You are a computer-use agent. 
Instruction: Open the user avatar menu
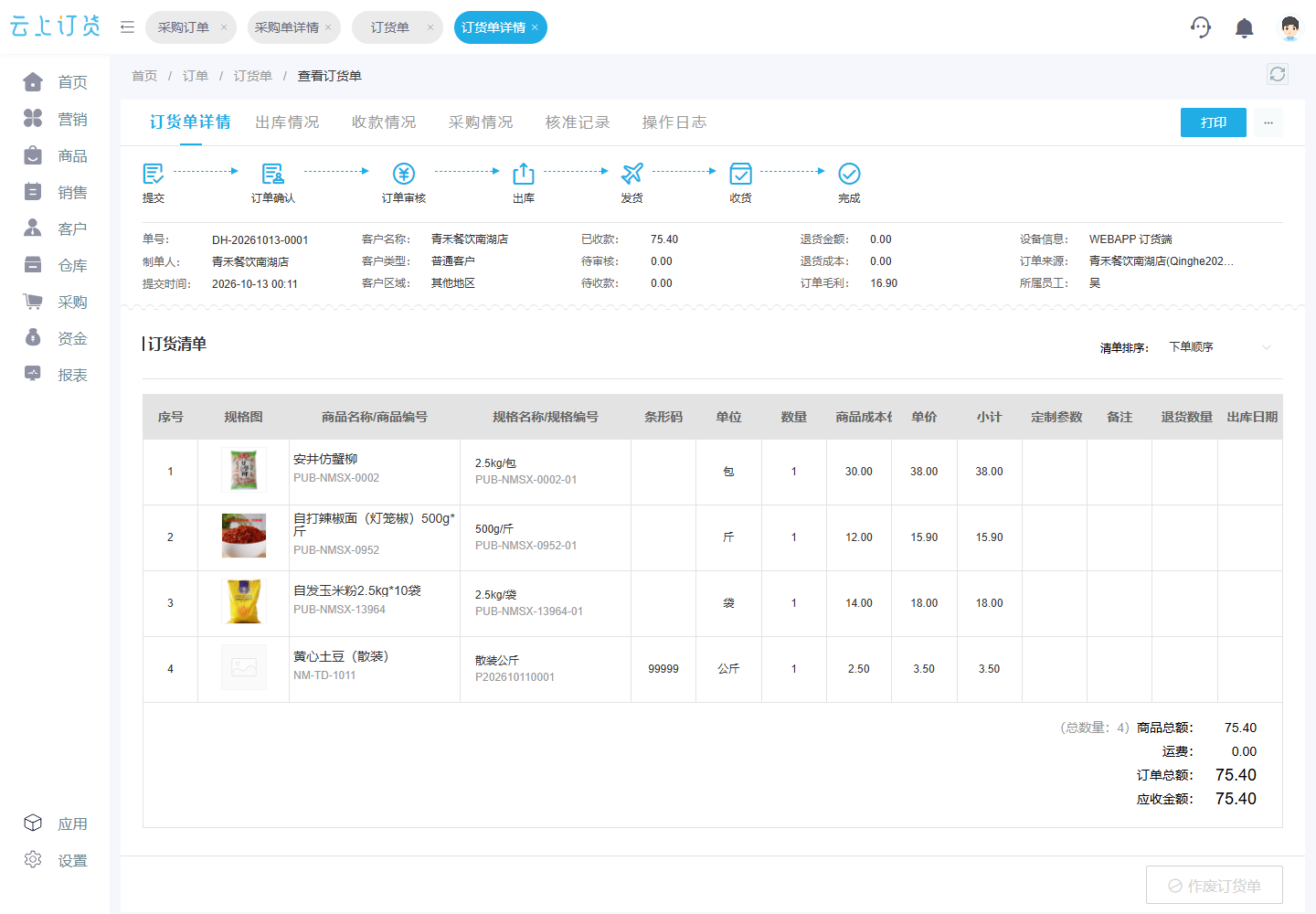point(1289,27)
